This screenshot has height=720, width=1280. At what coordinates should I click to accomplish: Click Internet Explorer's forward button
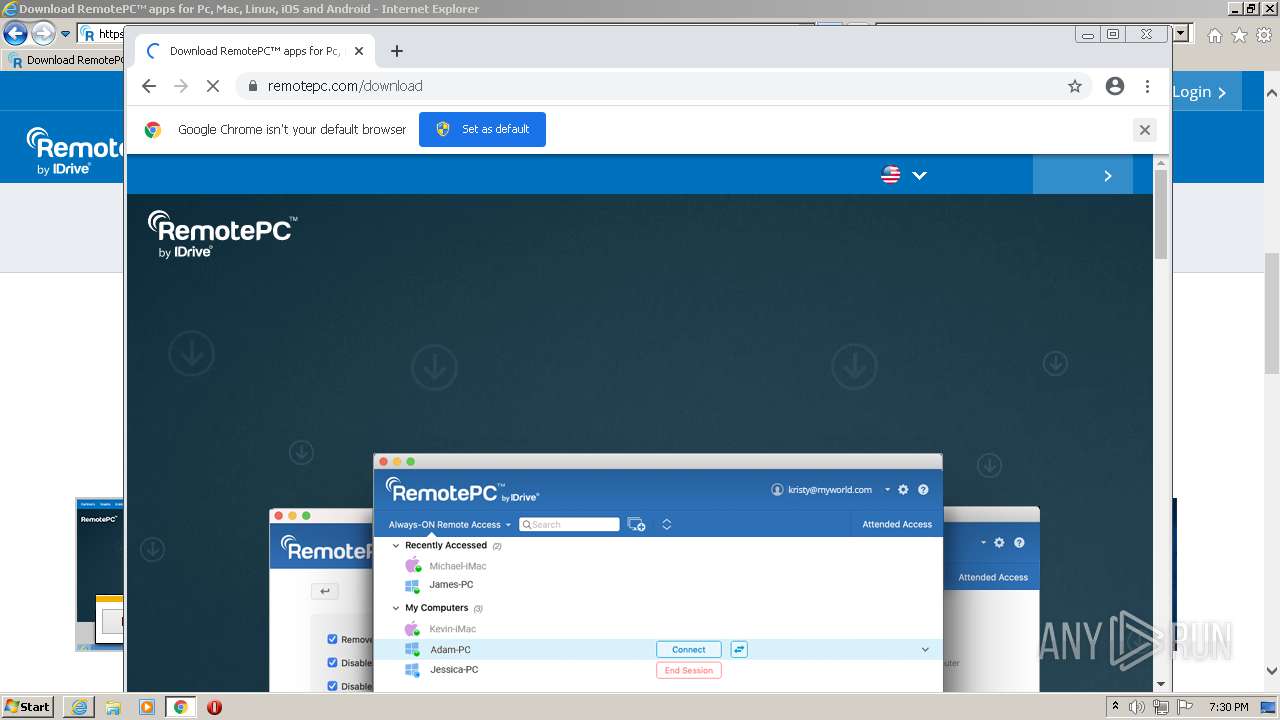(x=42, y=34)
